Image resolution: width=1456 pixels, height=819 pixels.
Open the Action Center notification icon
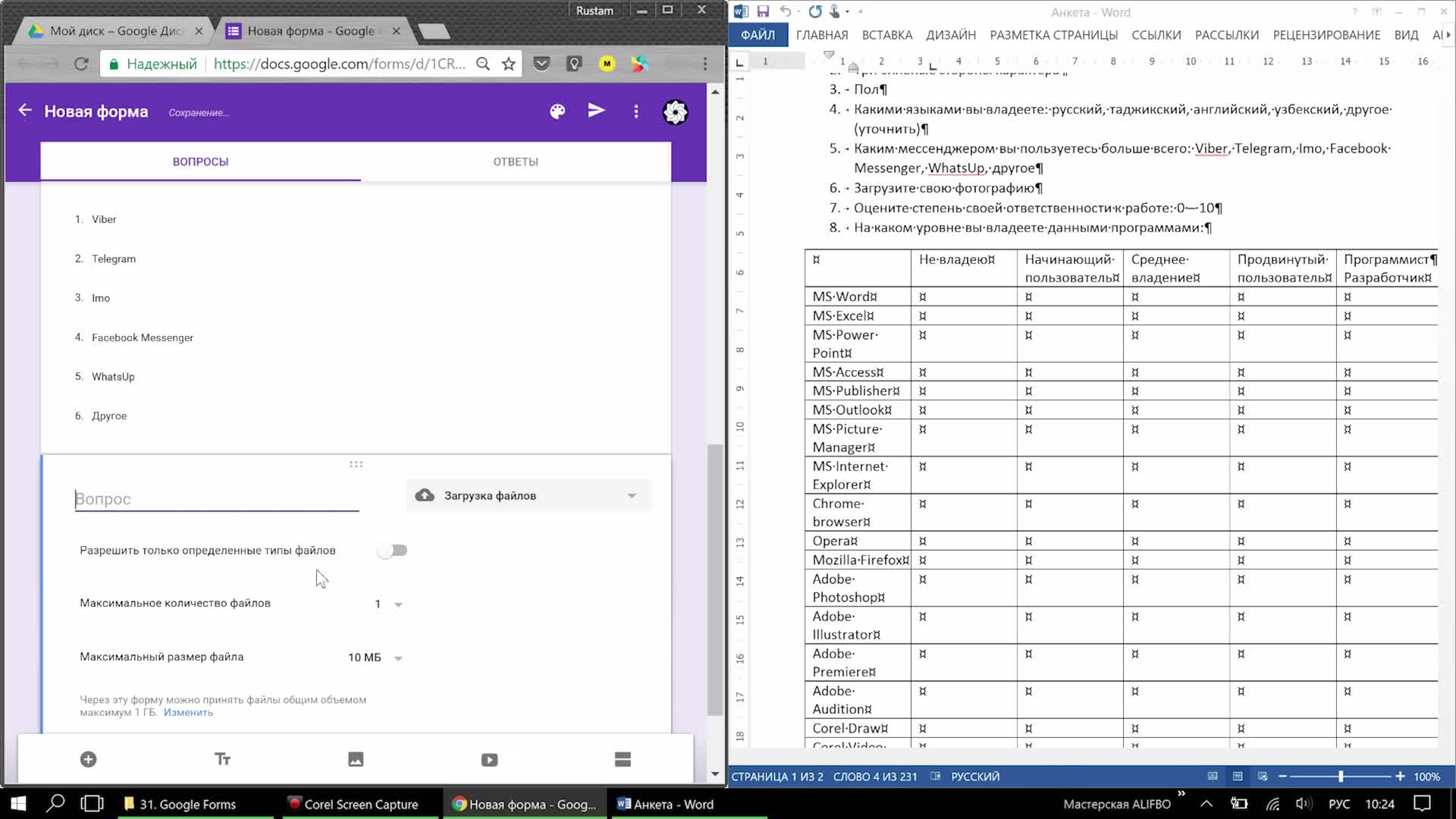[1423, 804]
